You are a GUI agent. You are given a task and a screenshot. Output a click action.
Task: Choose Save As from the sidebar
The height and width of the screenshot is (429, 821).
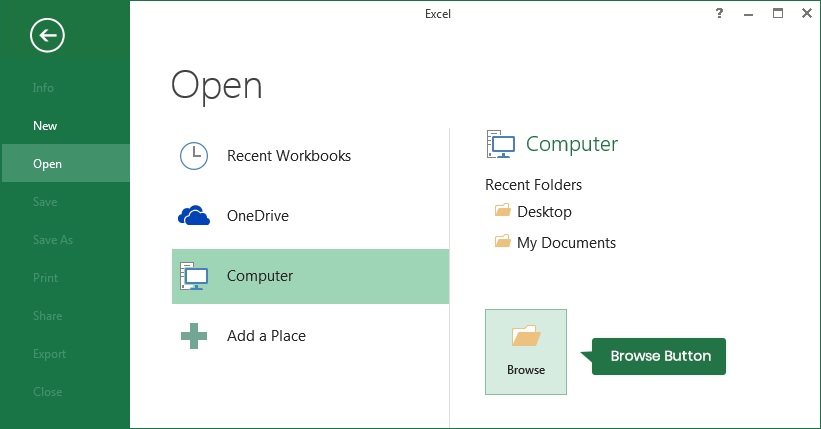[52, 240]
